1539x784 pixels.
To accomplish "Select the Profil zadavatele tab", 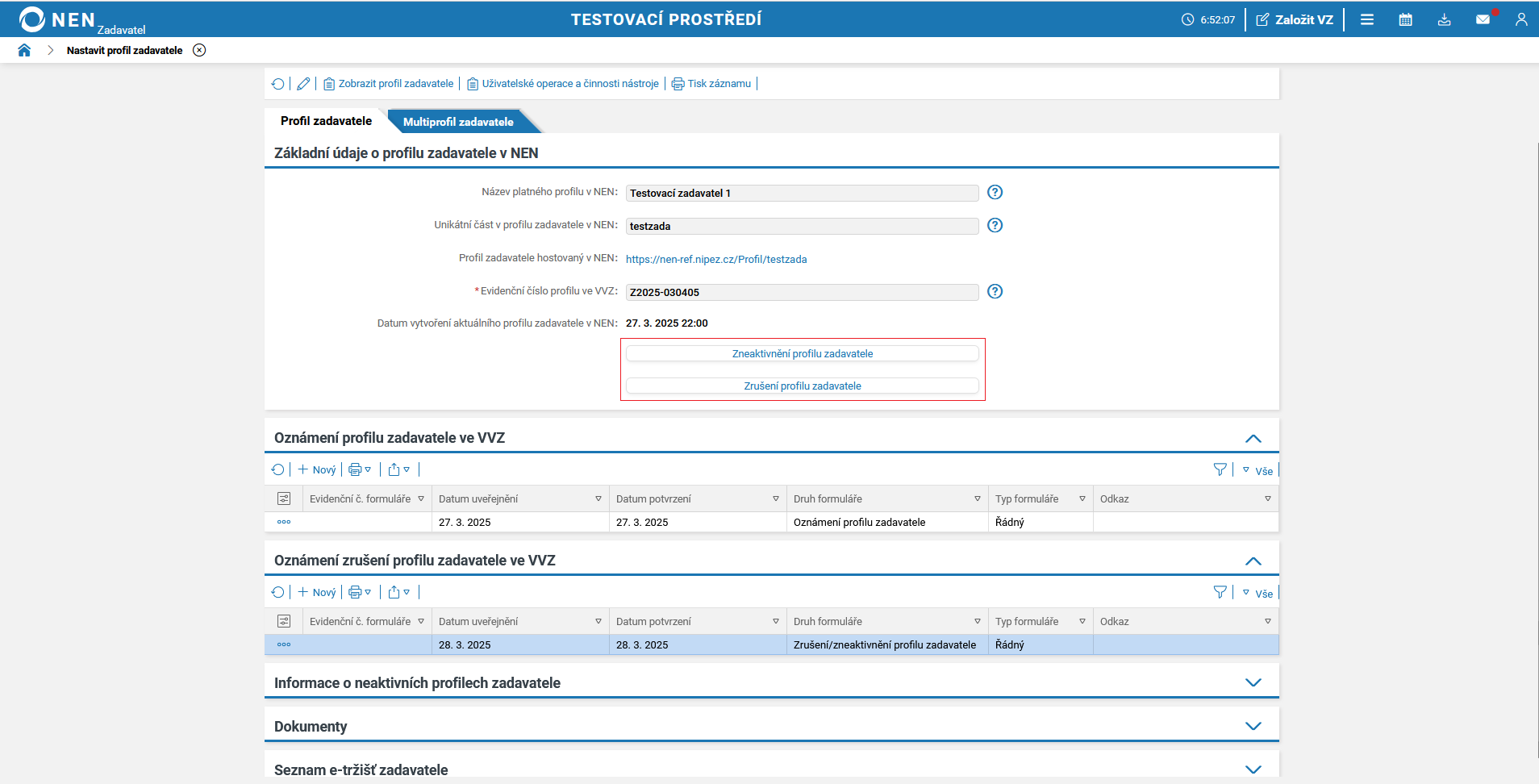I will click(326, 121).
